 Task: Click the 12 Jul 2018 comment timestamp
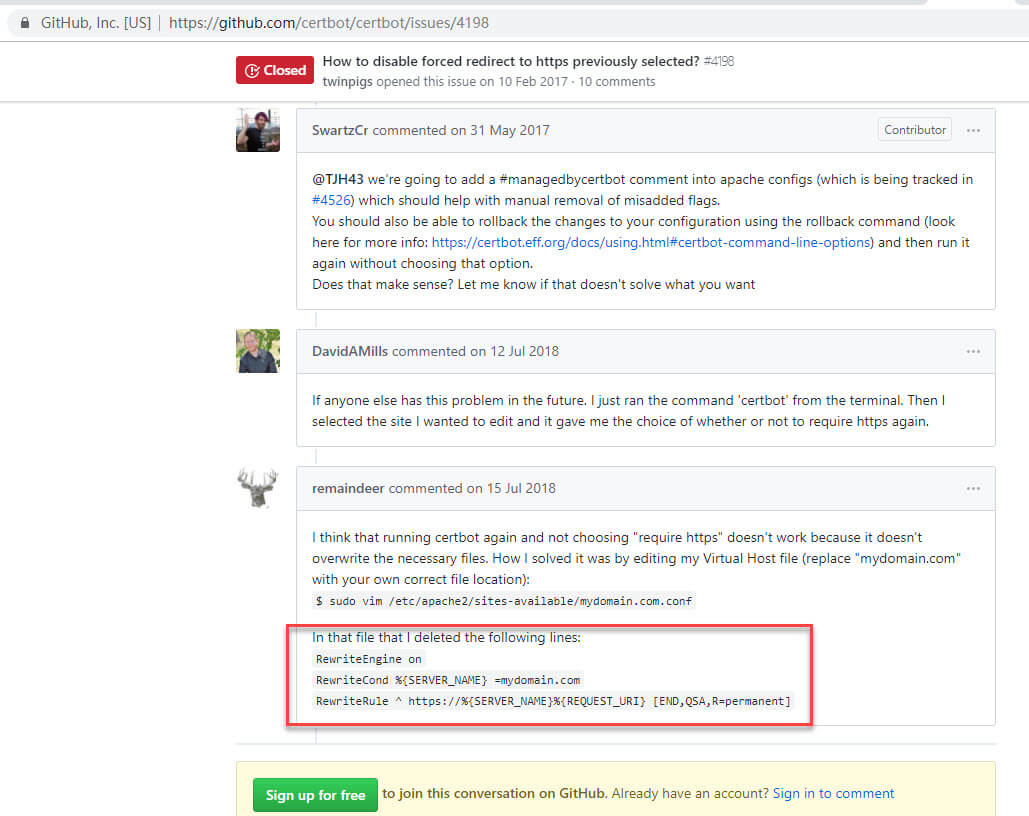(x=524, y=351)
